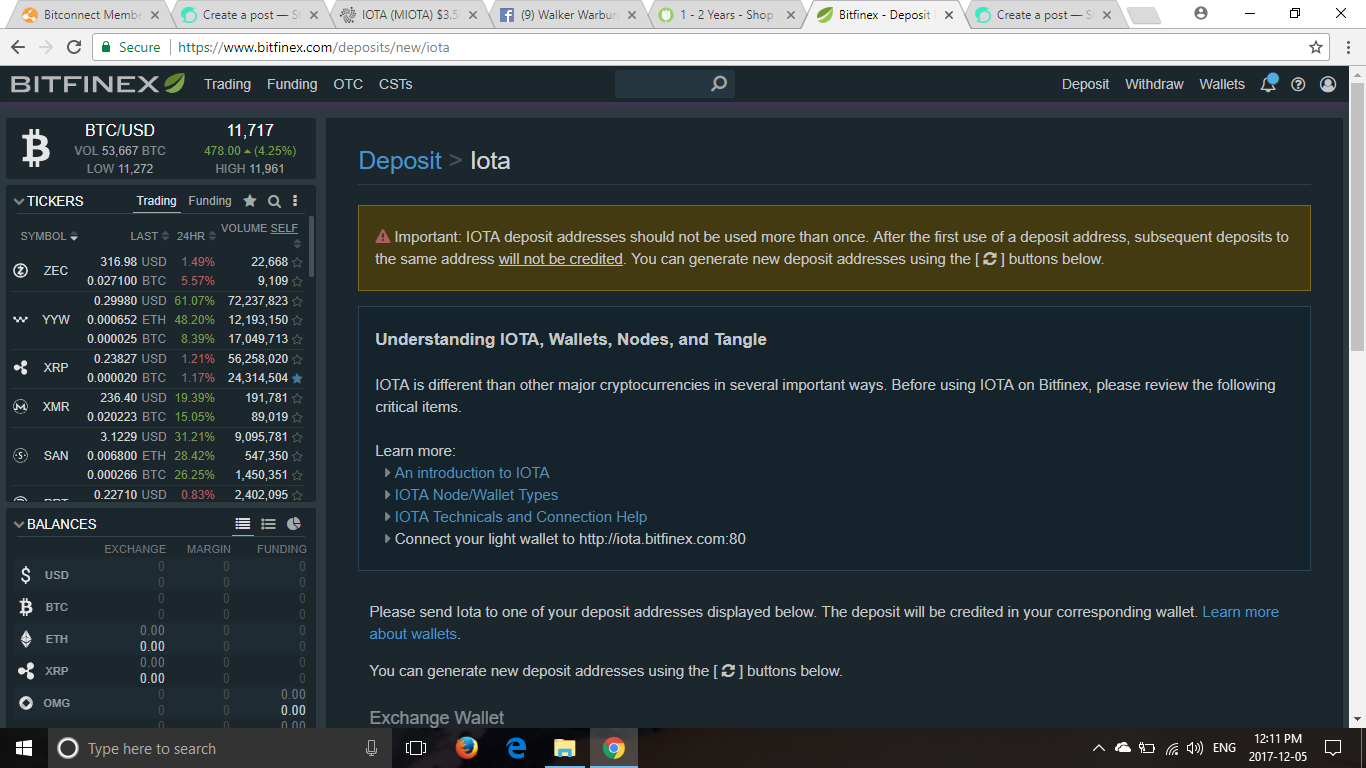This screenshot has height=768, width=1366.
Task: Collapse the TICKERS panel
Action: (19, 201)
